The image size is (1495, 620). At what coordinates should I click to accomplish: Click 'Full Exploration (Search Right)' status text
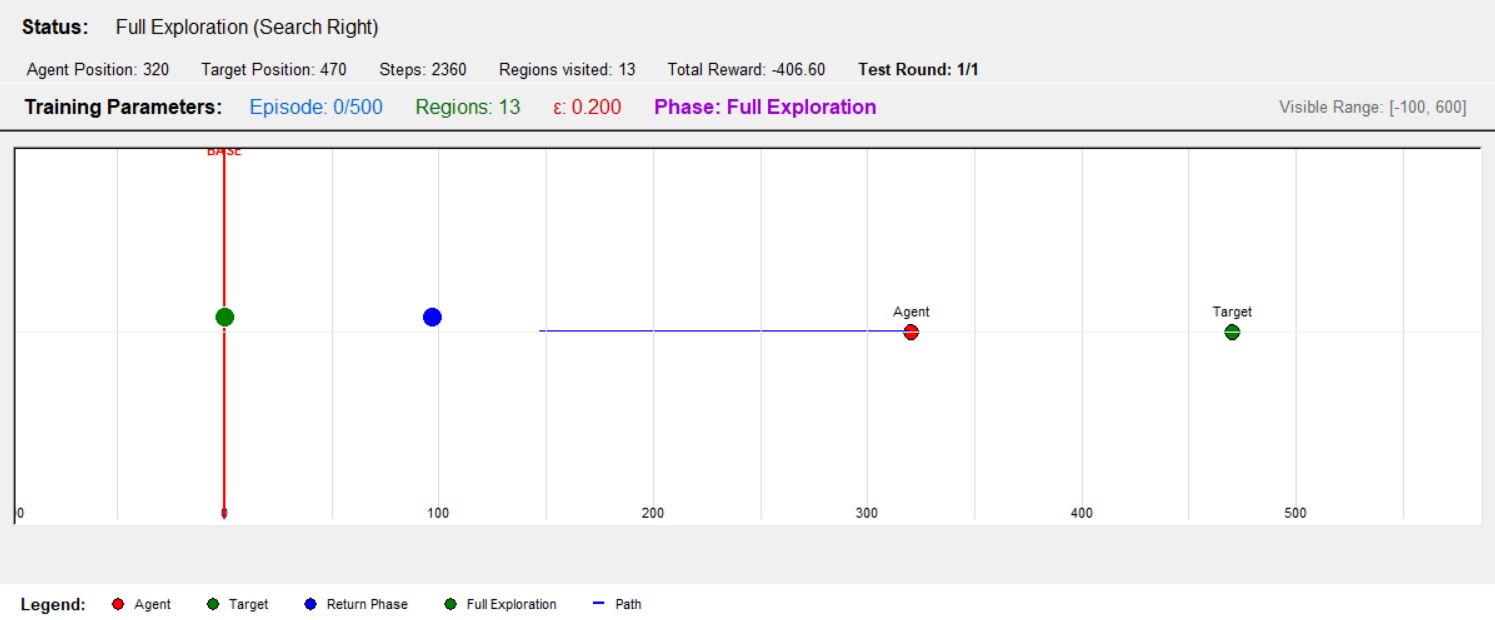tap(247, 27)
